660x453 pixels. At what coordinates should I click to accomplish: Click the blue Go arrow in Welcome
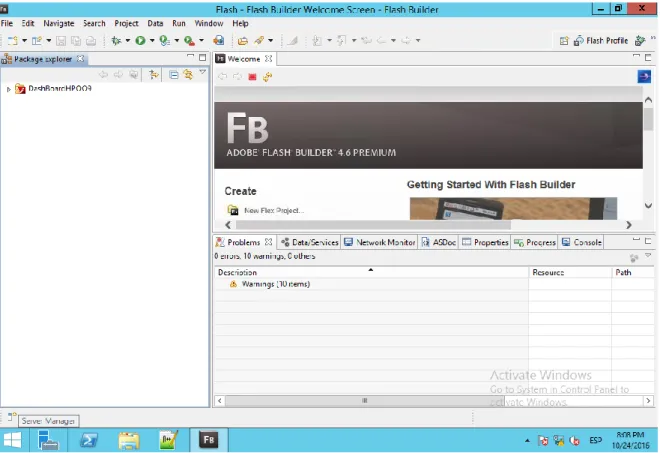[644, 77]
